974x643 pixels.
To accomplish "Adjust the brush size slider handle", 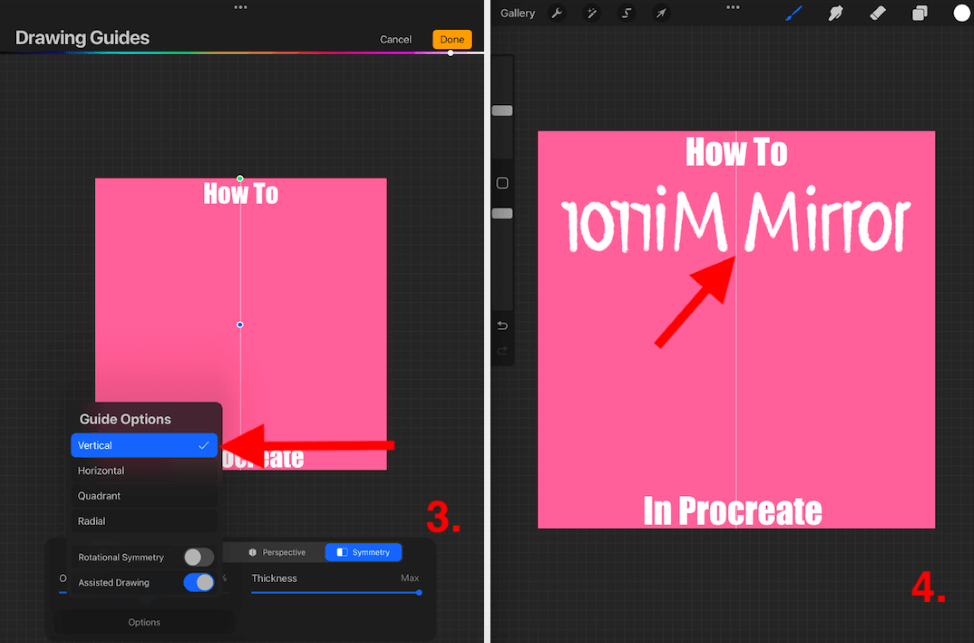I will [x=503, y=111].
